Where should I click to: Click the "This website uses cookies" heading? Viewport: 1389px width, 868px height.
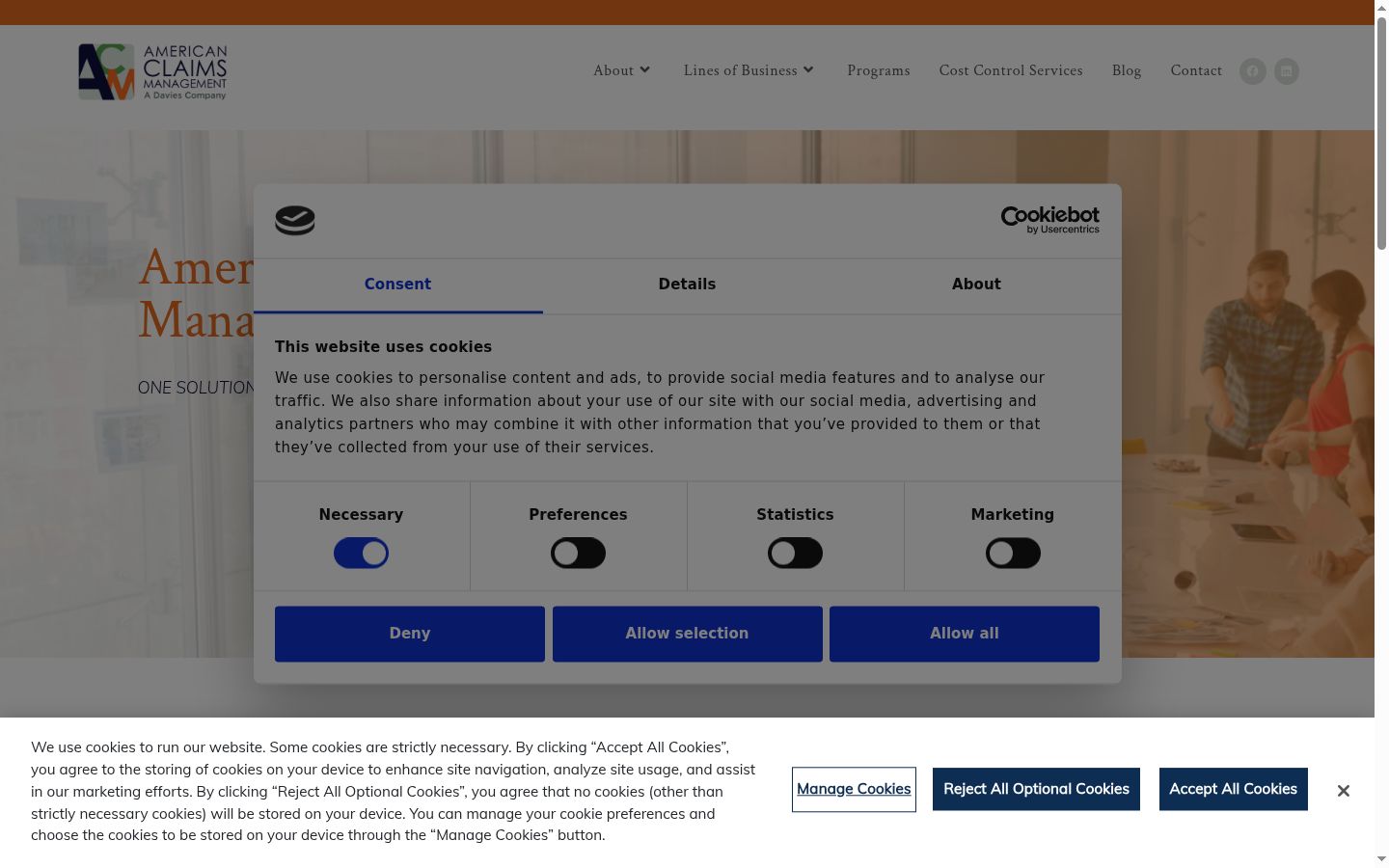coord(383,346)
